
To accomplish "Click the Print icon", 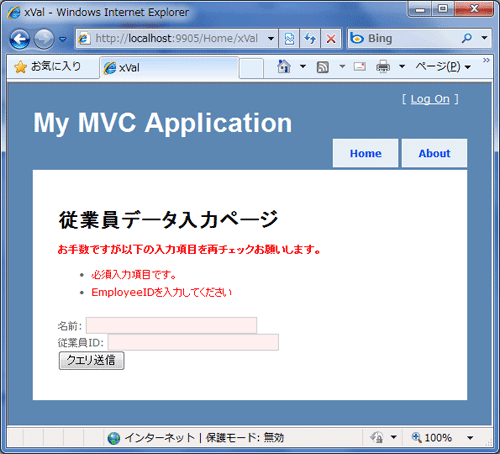I will (x=383, y=67).
